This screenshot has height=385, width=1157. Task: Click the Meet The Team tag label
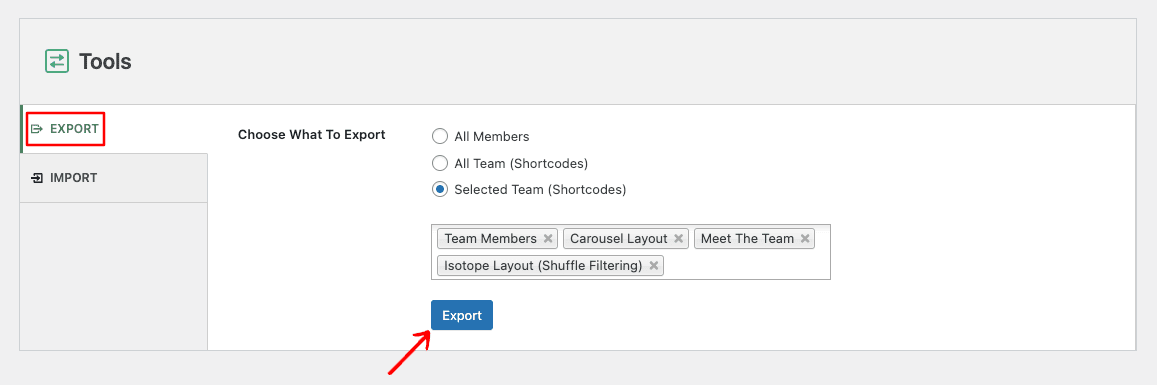[747, 239]
